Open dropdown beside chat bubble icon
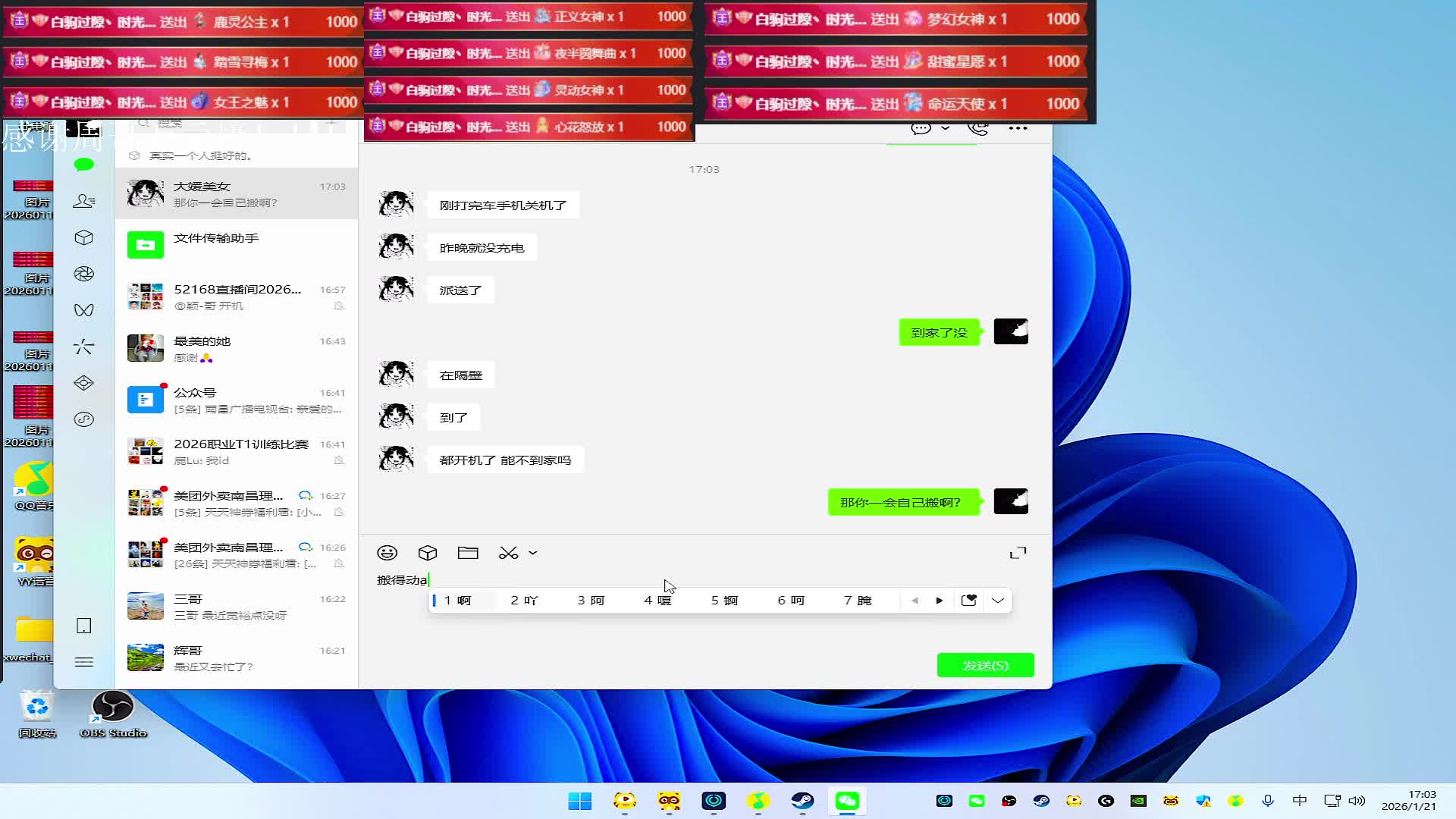The width and height of the screenshot is (1456, 819). coord(945,128)
